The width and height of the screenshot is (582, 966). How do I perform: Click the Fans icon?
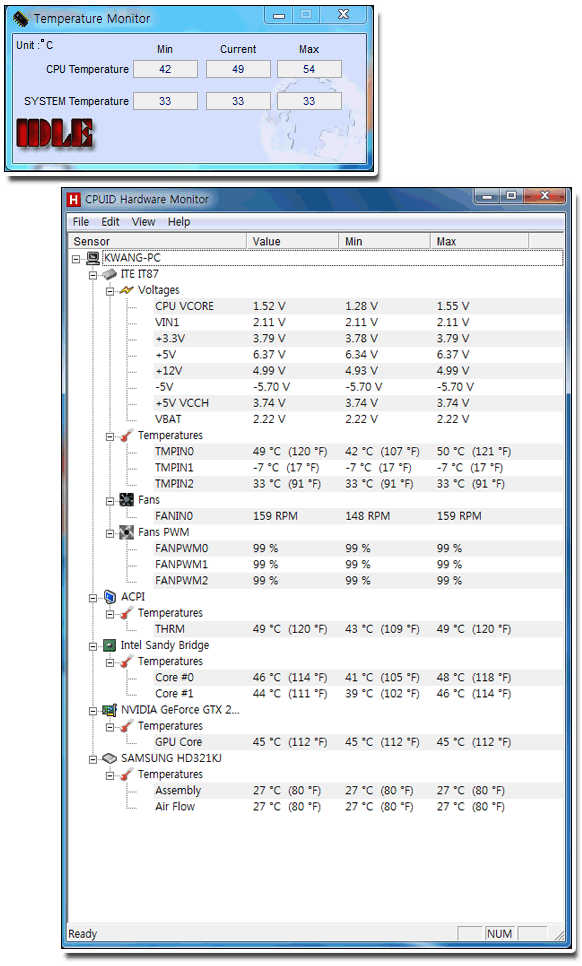(x=126, y=500)
